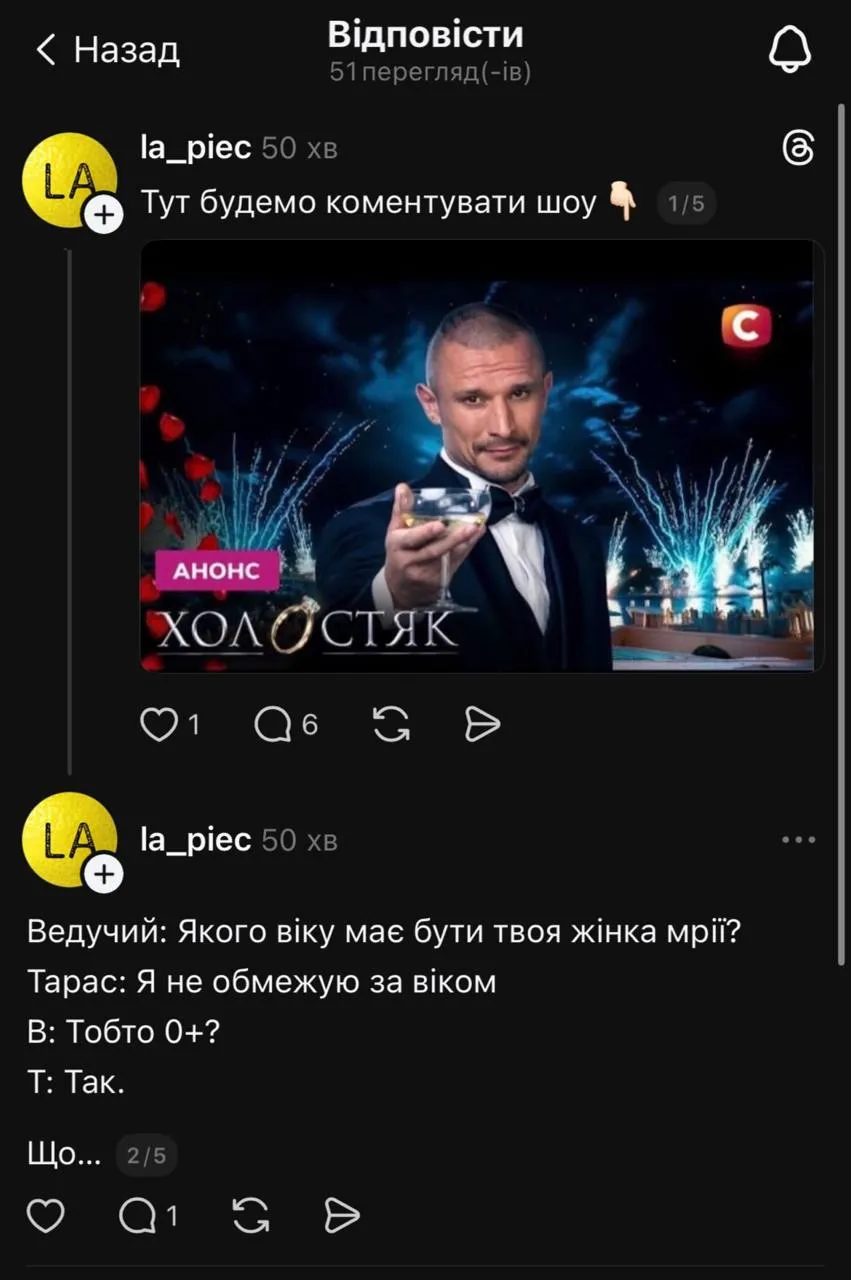Repost the first post
Image resolution: width=851 pixels, height=1280 pixels.
[391, 724]
